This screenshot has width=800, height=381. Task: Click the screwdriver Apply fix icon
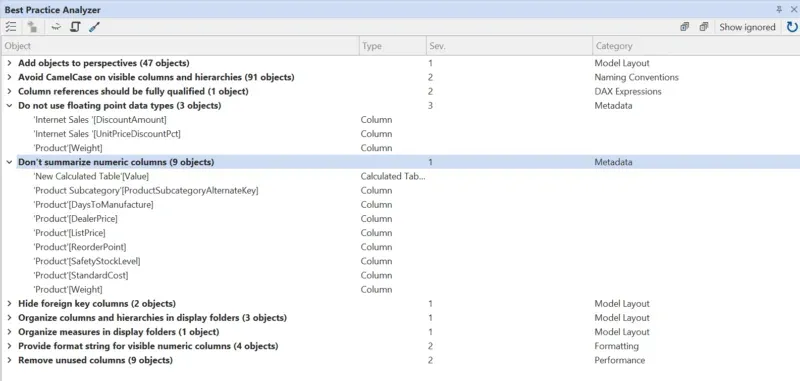tap(94, 27)
